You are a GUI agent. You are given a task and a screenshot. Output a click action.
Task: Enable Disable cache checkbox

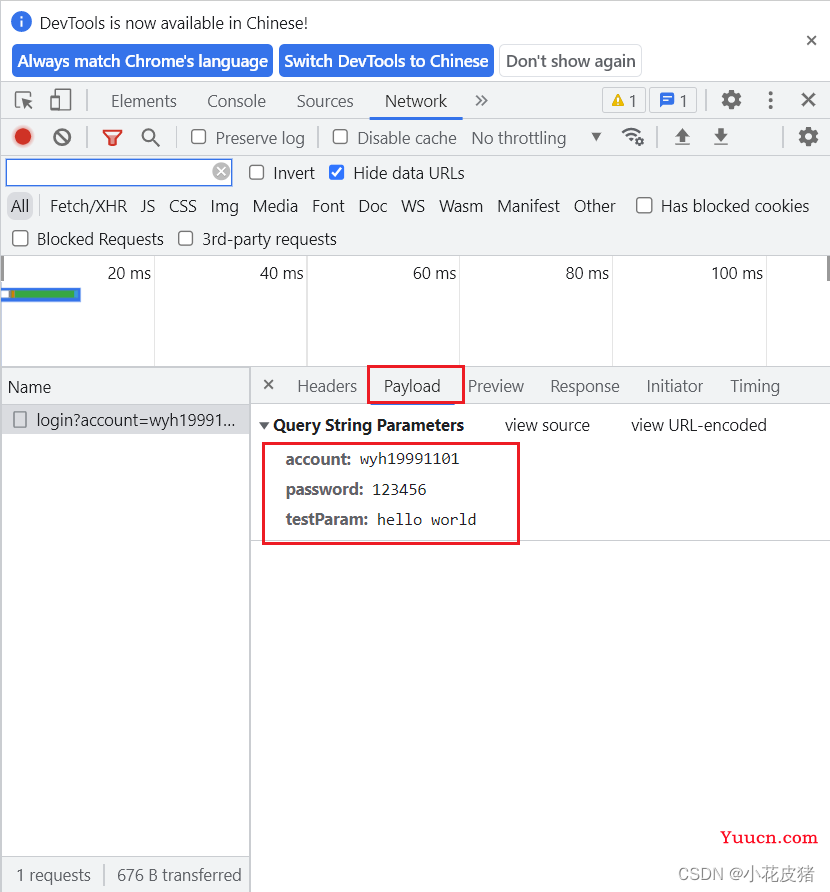click(340, 137)
